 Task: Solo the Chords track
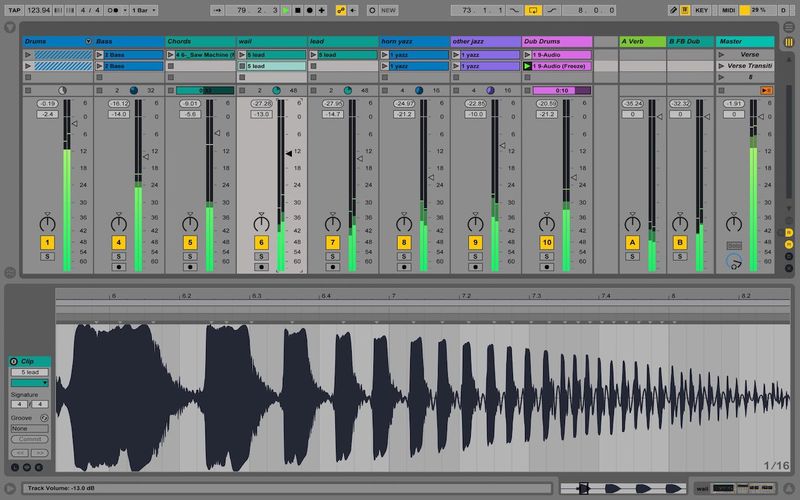(x=190, y=256)
